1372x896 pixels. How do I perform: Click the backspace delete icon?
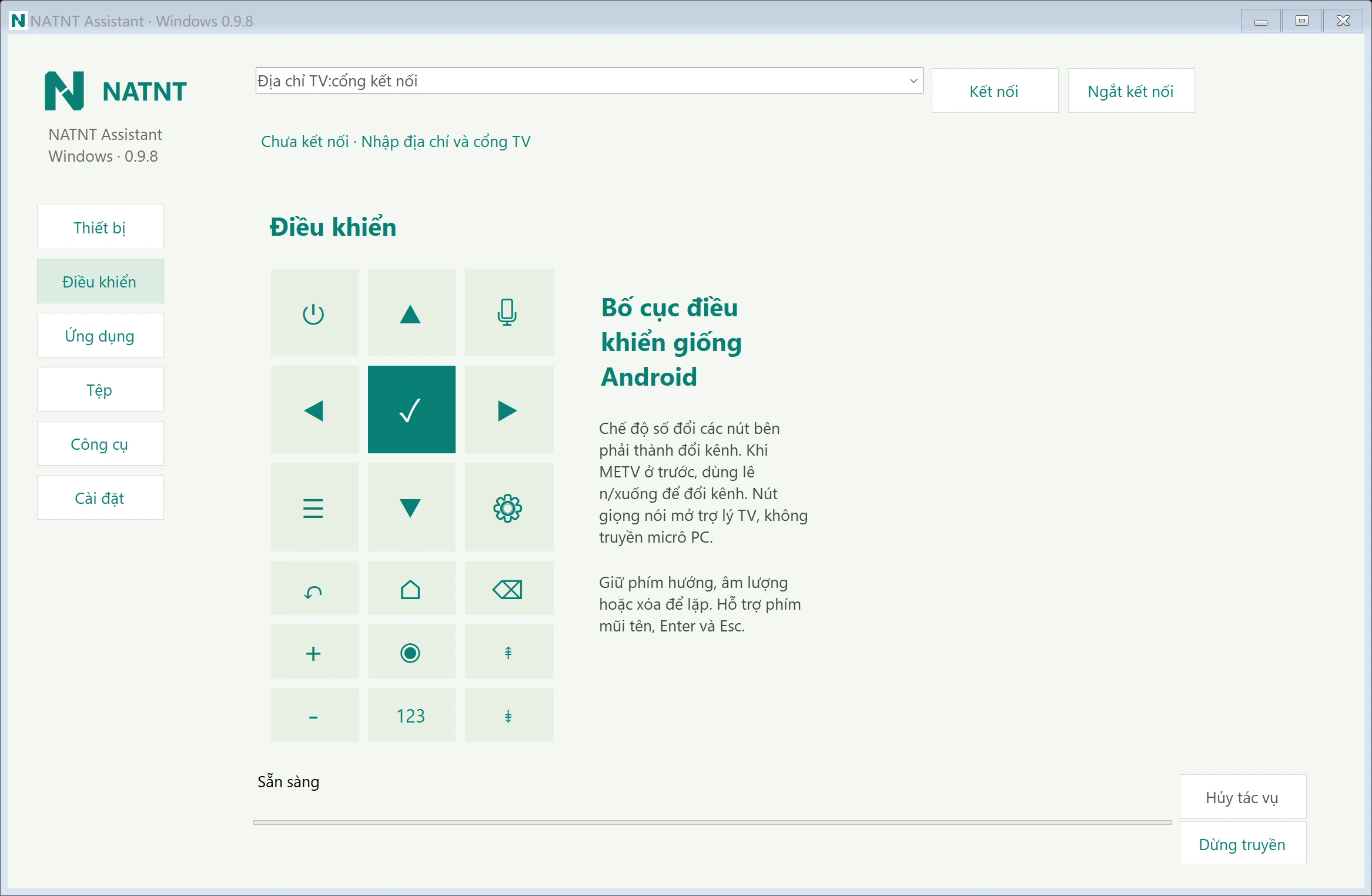click(508, 588)
